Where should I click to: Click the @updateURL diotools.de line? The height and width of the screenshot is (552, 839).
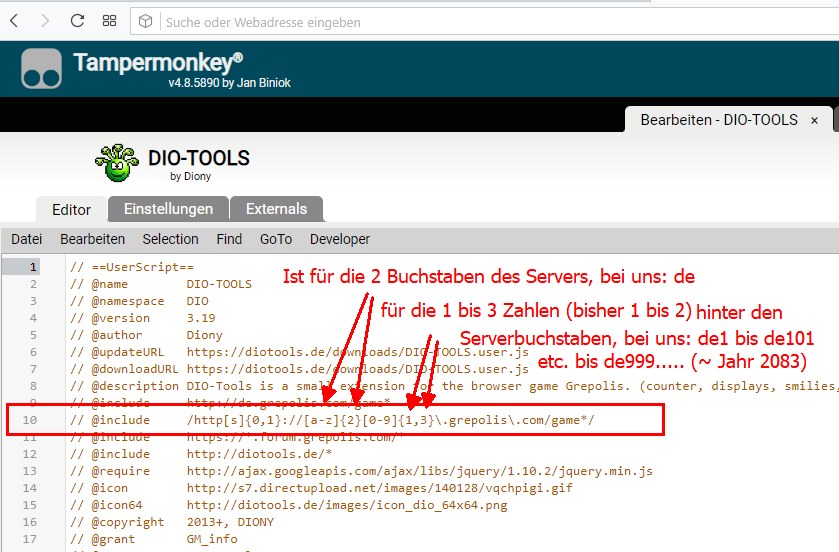pyautogui.click(x=299, y=352)
